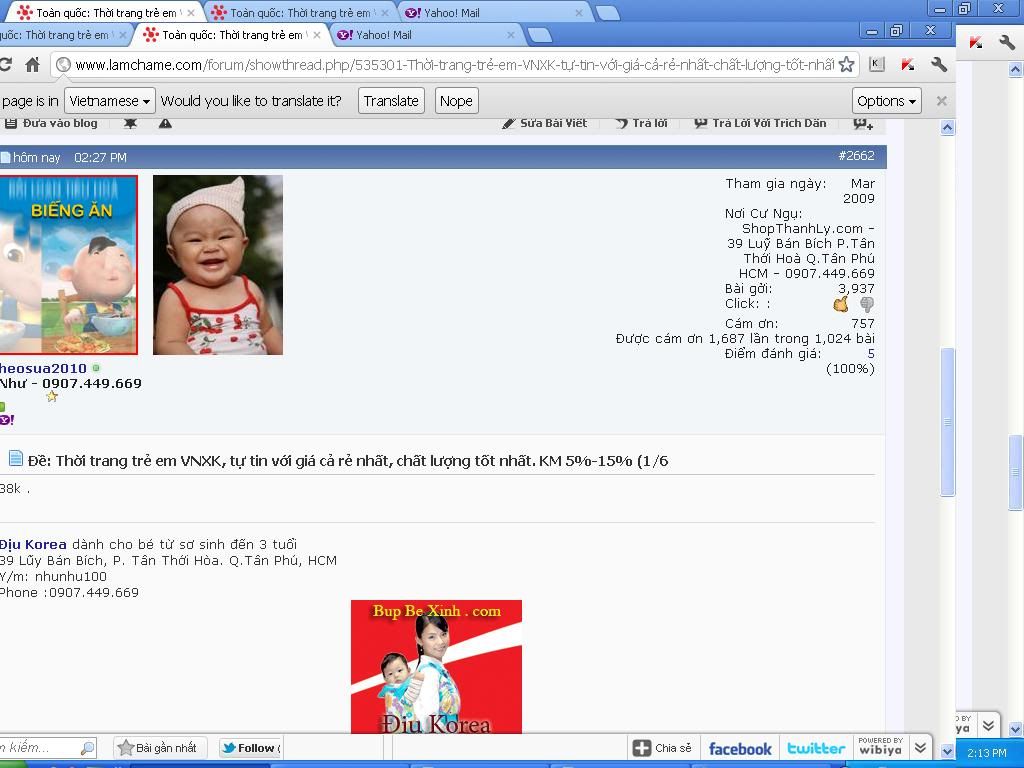Open post number #2662 link
This screenshot has height=768, width=1024.
click(x=856, y=156)
